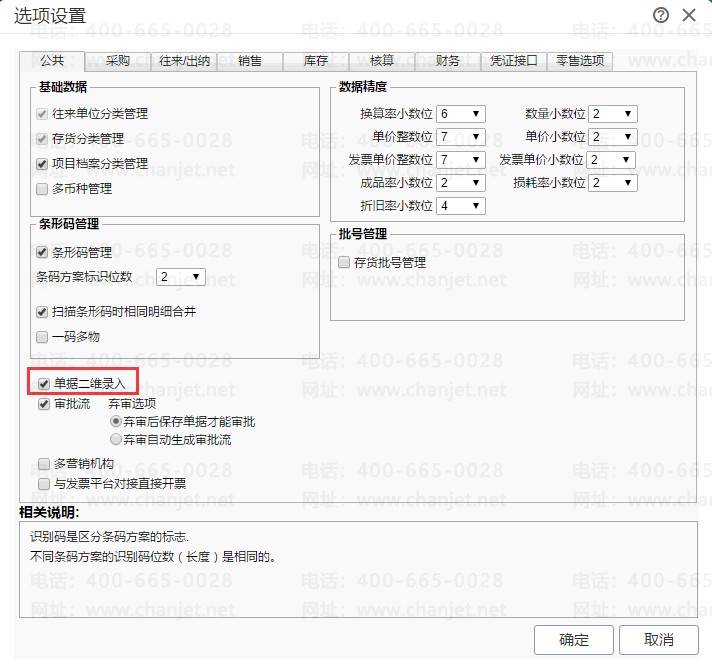The width and height of the screenshot is (712, 664).
Task: Click the 基础数据 group title
Action: tap(63, 87)
